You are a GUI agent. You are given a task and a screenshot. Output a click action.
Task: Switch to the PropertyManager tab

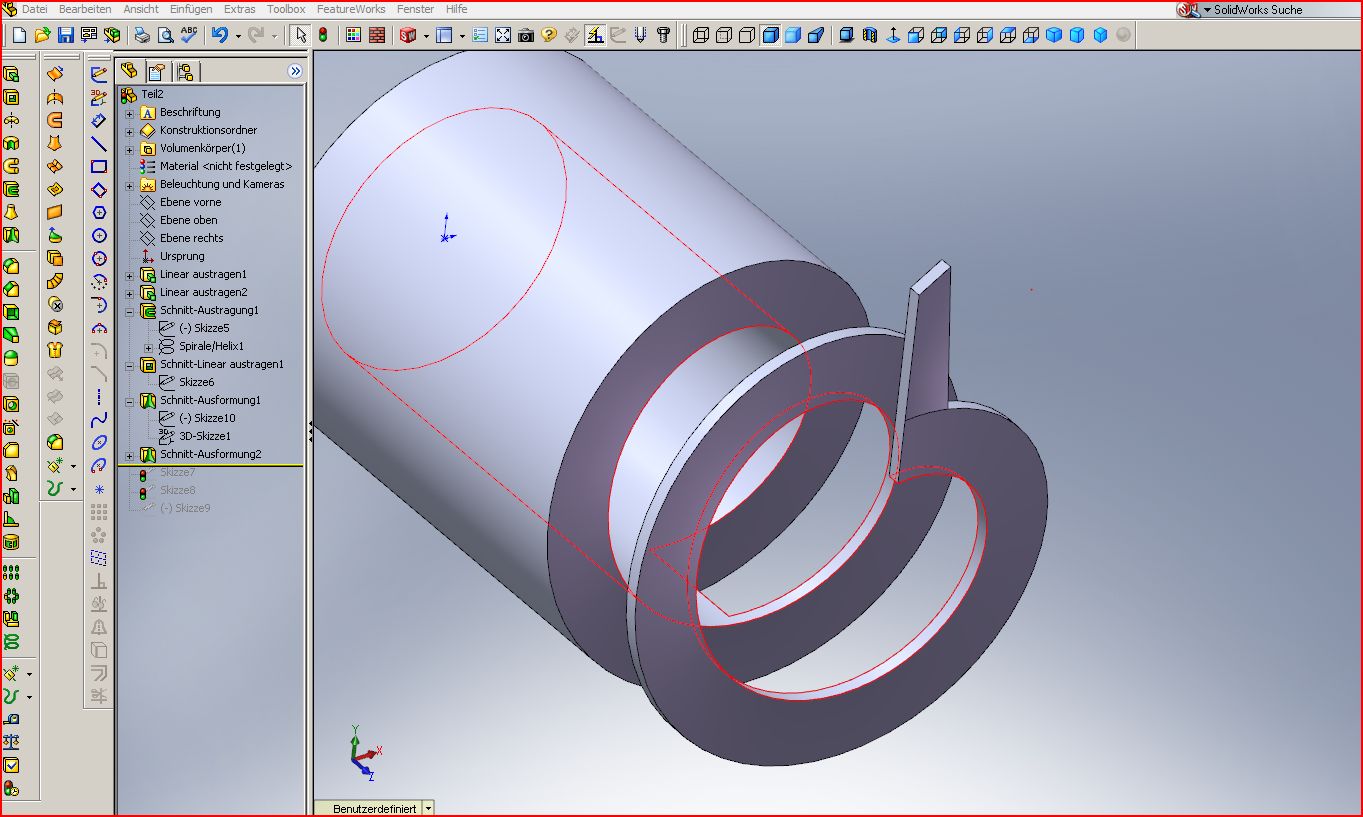pyautogui.click(x=156, y=71)
